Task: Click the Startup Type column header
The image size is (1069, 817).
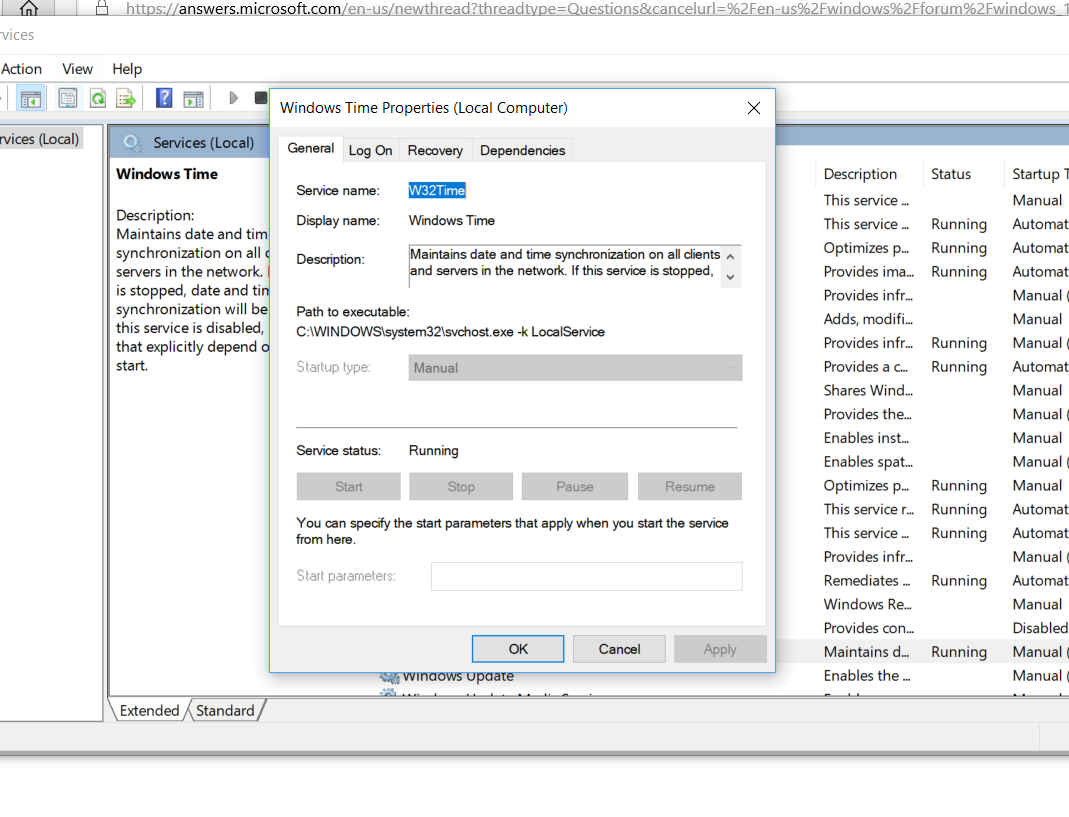Action: (1040, 174)
